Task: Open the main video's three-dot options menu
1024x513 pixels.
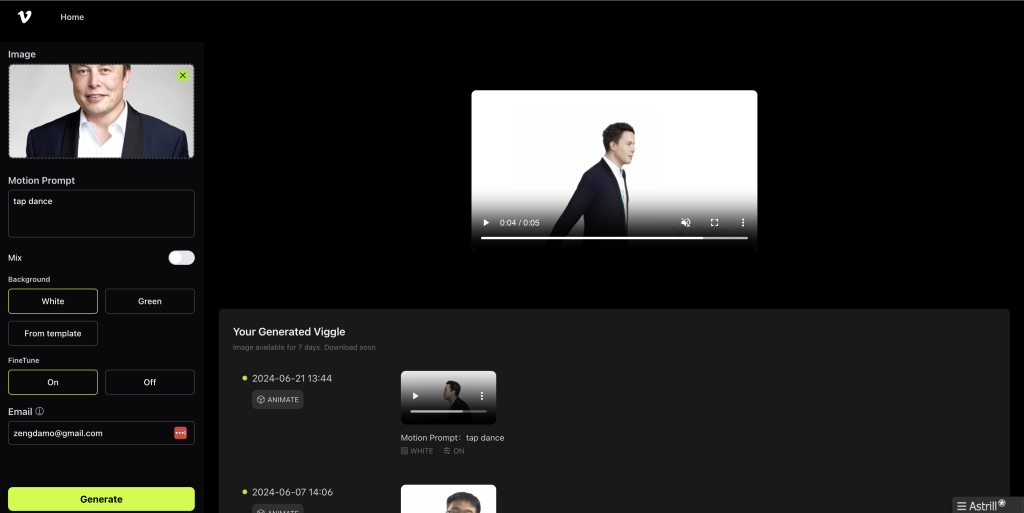Action: click(x=742, y=223)
